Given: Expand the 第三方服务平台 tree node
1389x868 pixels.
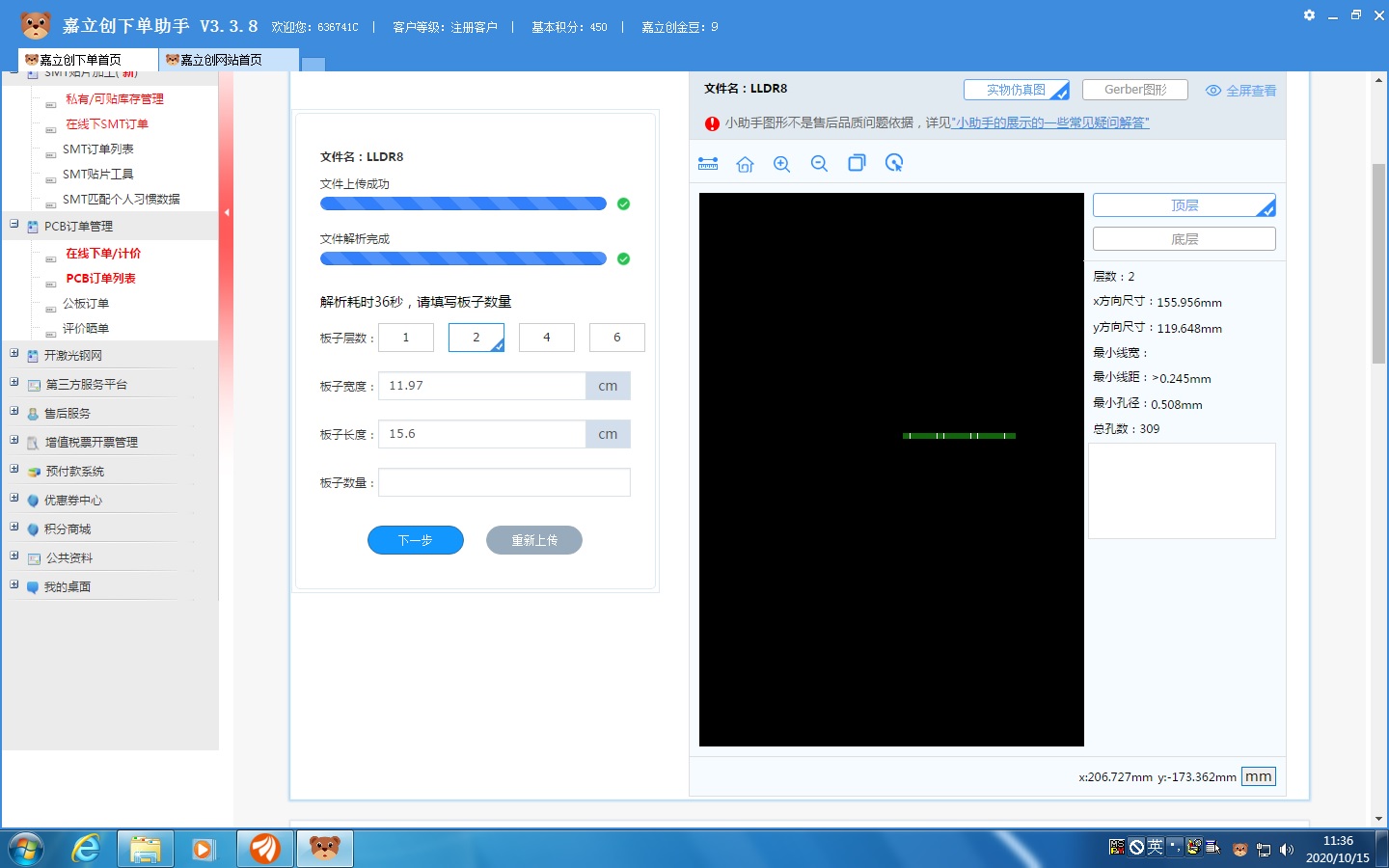Looking at the screenshot, I should point(14,382).
